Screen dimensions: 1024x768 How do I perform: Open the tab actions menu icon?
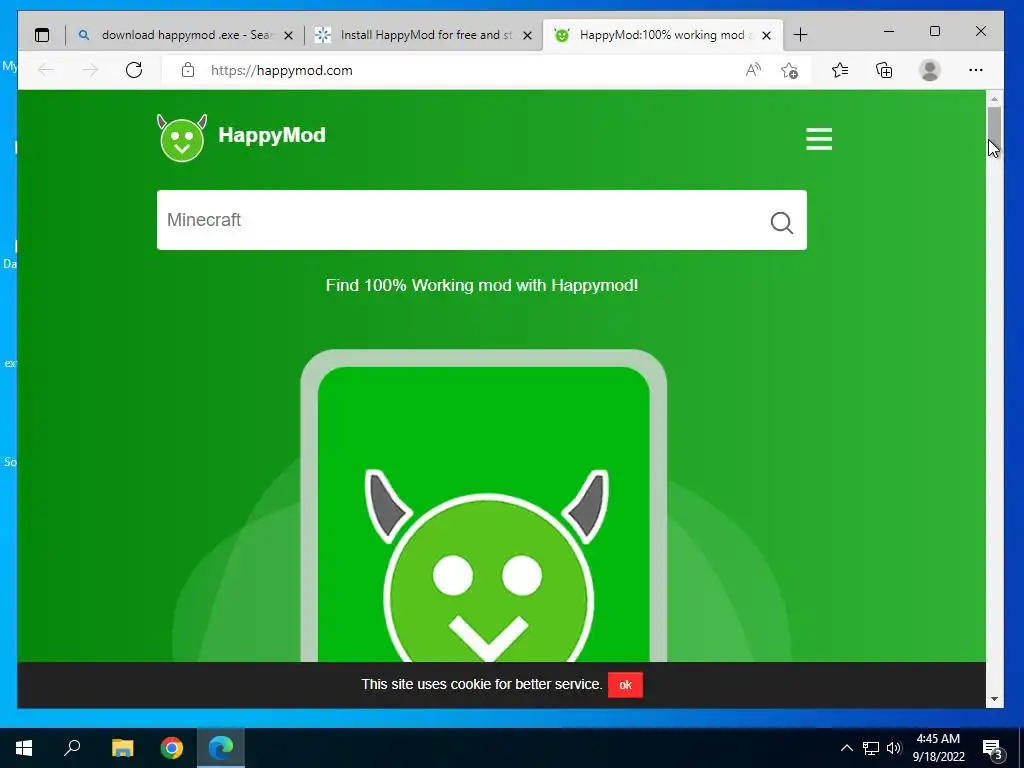42,35
